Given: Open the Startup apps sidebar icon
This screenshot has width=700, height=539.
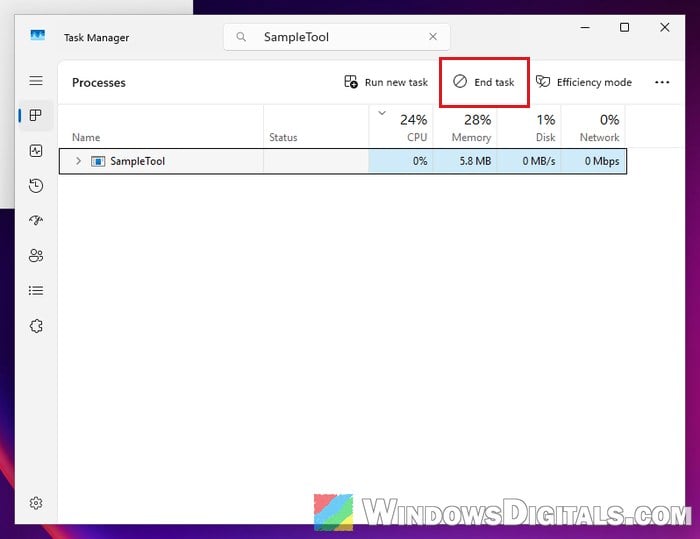Looking at the screenshot, I should (36, 220).
